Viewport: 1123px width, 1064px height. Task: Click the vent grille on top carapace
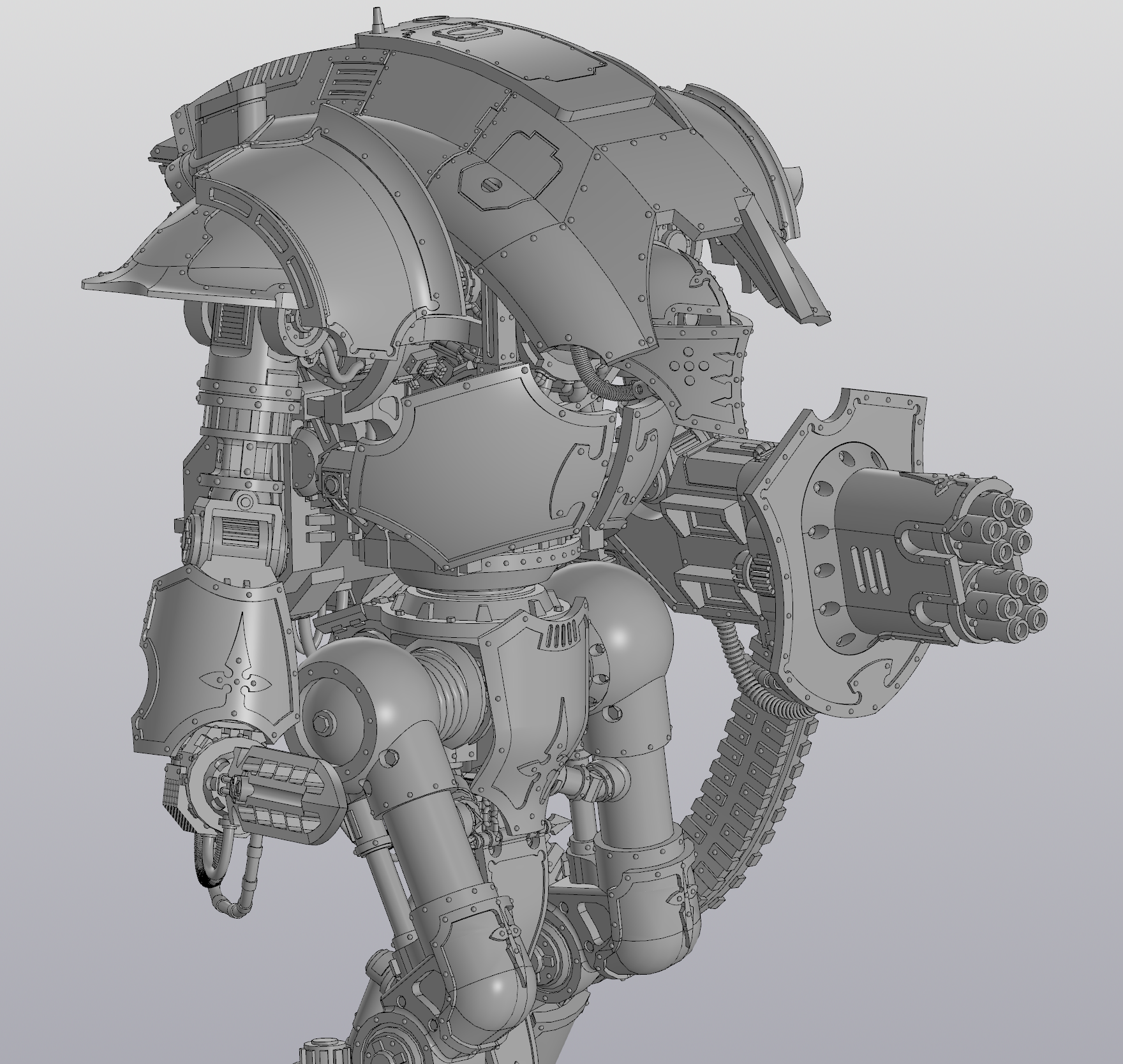pos(350,83)
